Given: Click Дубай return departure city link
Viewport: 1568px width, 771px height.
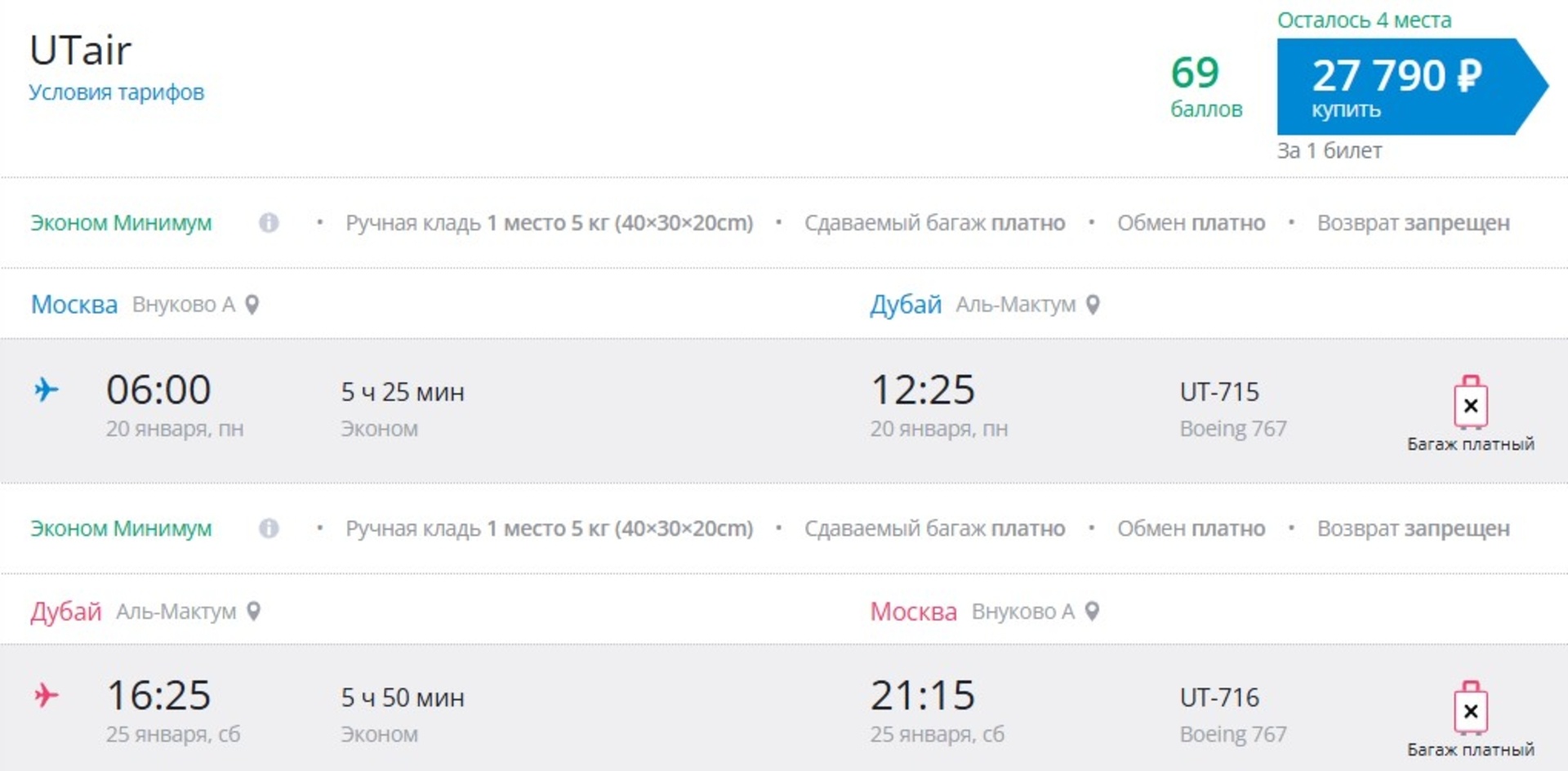Looking at the screenshot, I should pos(66,611).
